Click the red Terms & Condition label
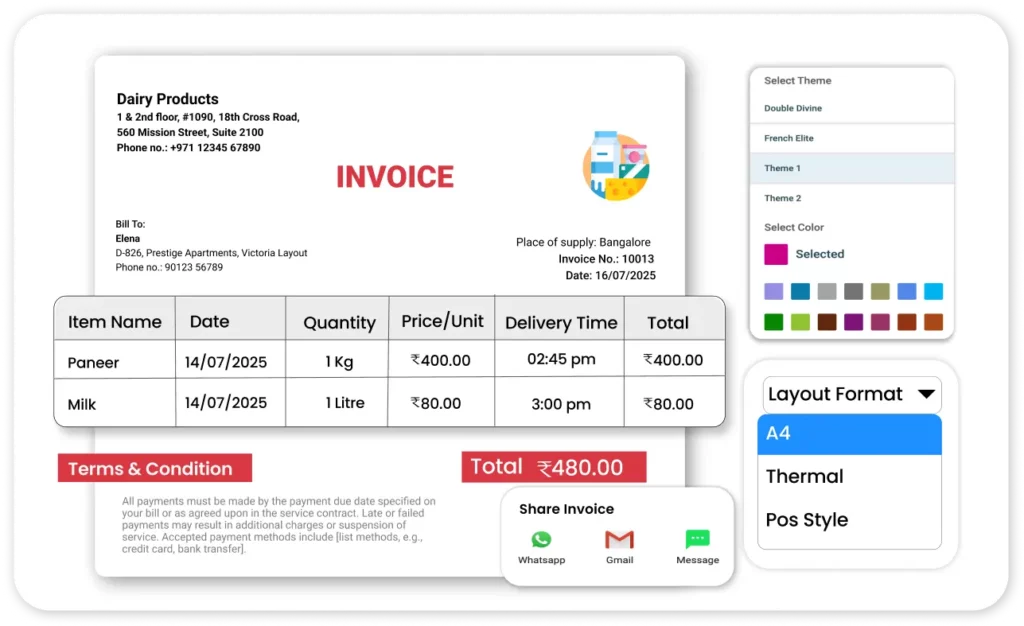1024x626 pixels. coord(154,468)
